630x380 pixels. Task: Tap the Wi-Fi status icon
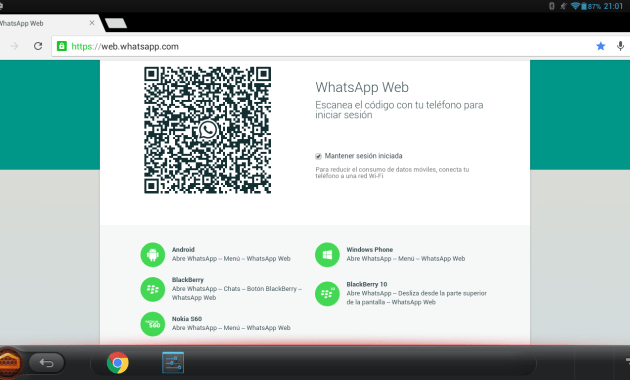(575, 6)
